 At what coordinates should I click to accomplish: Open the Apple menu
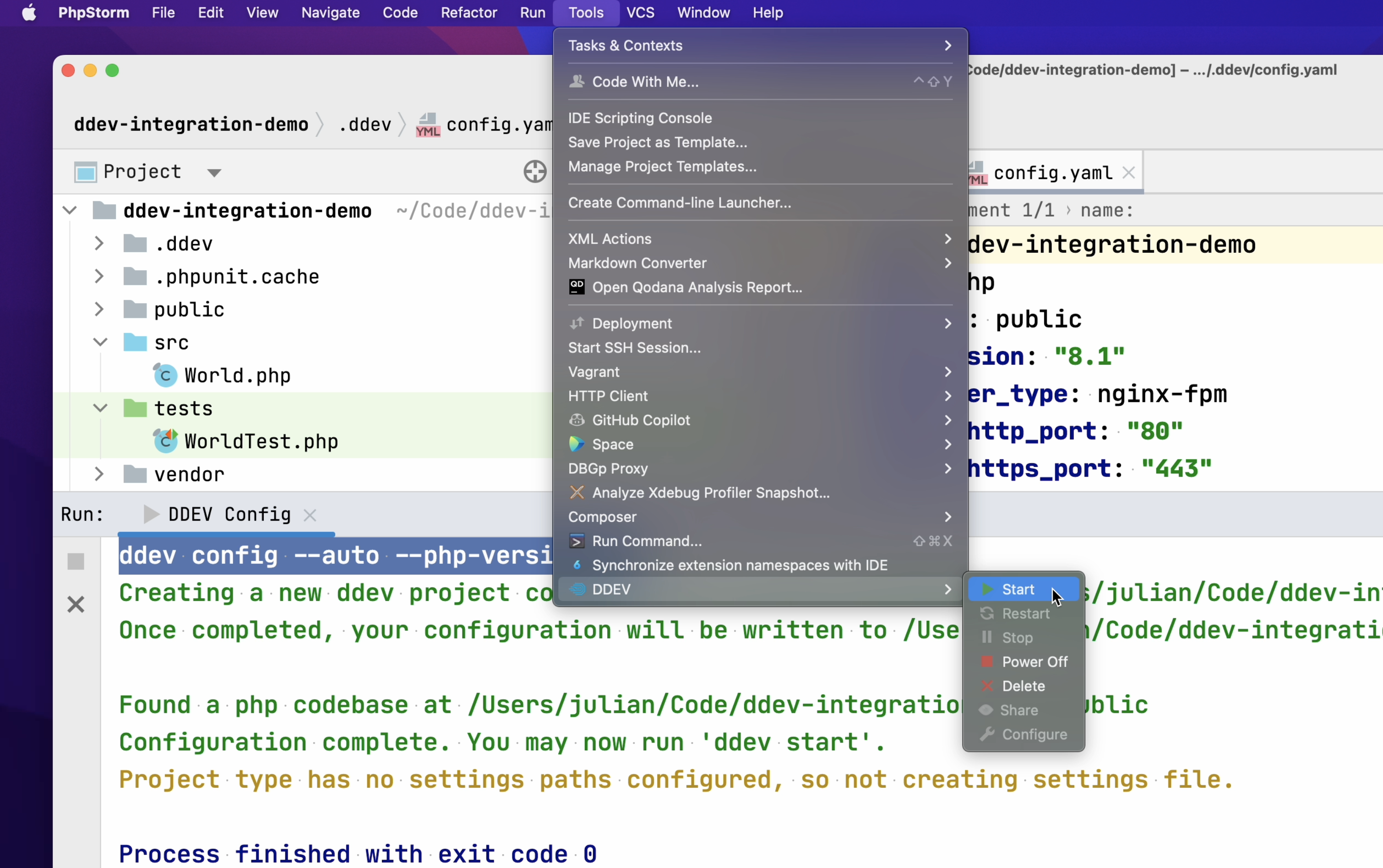click(x=29, y=13)
